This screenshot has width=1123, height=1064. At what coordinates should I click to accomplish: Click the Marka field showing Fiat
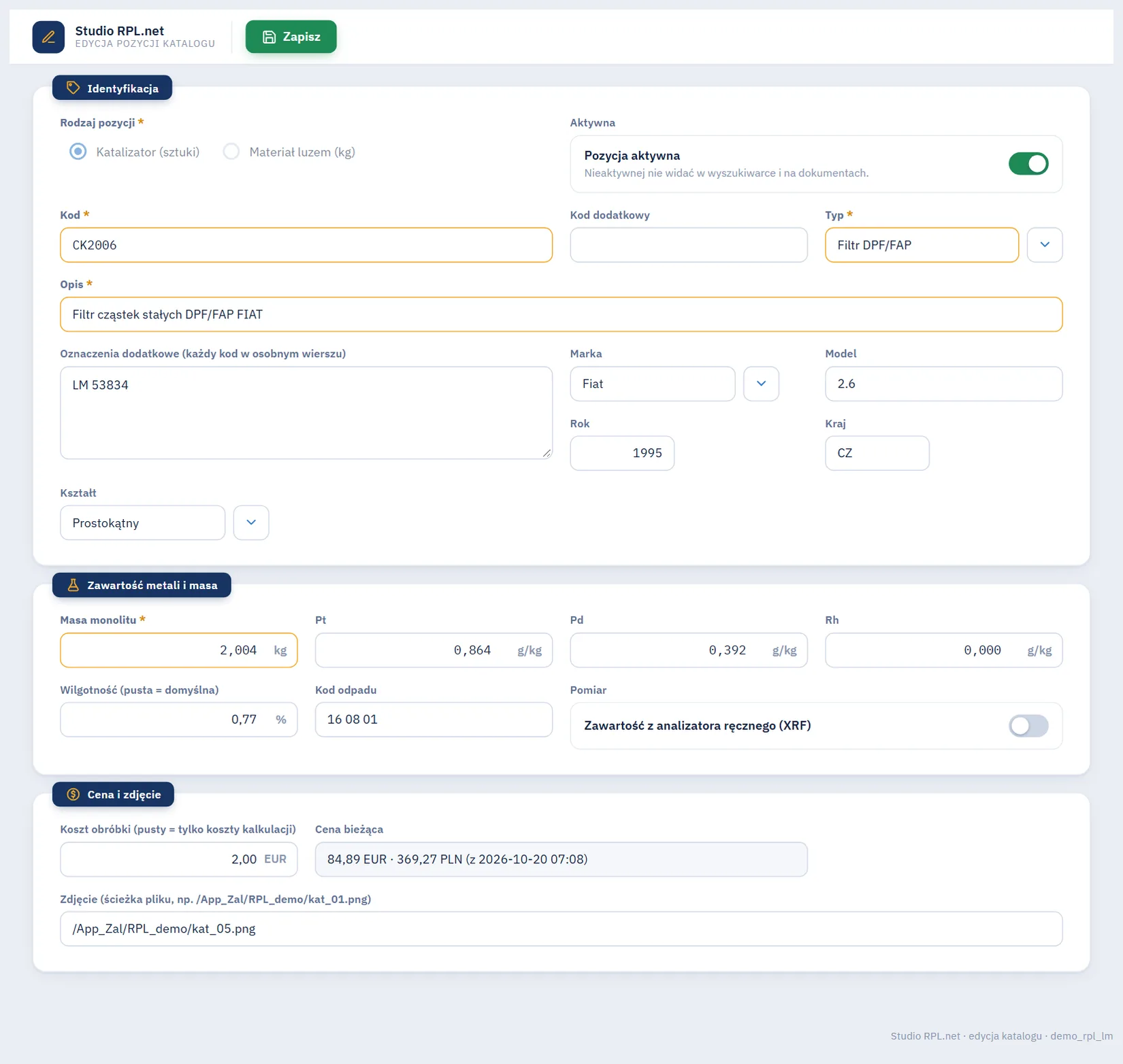[652, 384]
